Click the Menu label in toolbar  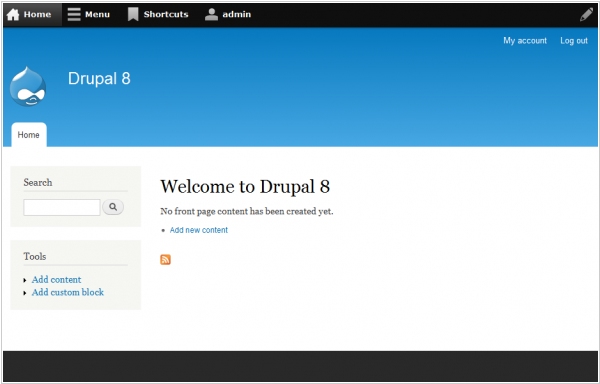pos(97,15)
